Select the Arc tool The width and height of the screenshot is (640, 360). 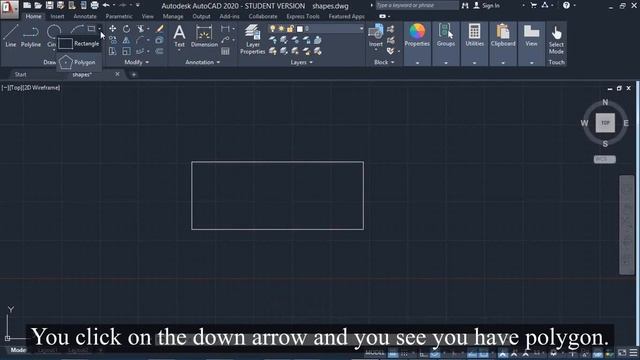tap(76, 29)
